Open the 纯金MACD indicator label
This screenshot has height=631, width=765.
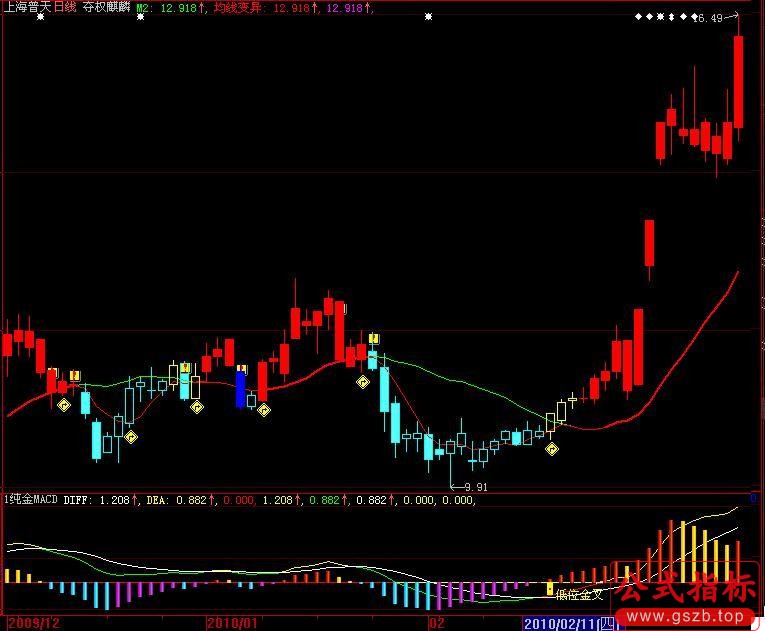point(34,498)
